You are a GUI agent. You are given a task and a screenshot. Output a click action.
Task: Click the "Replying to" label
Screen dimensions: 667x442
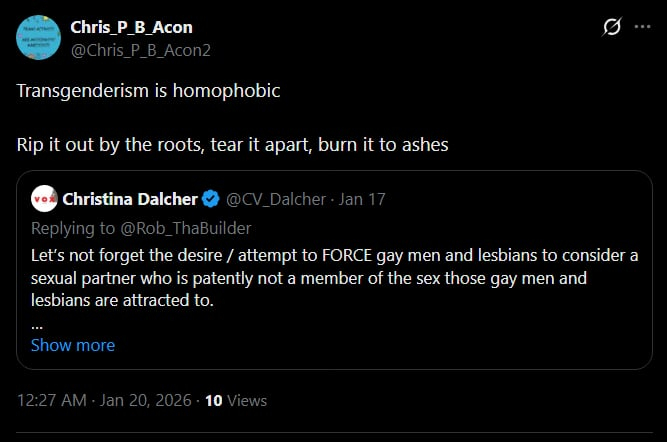coord(70,228)
